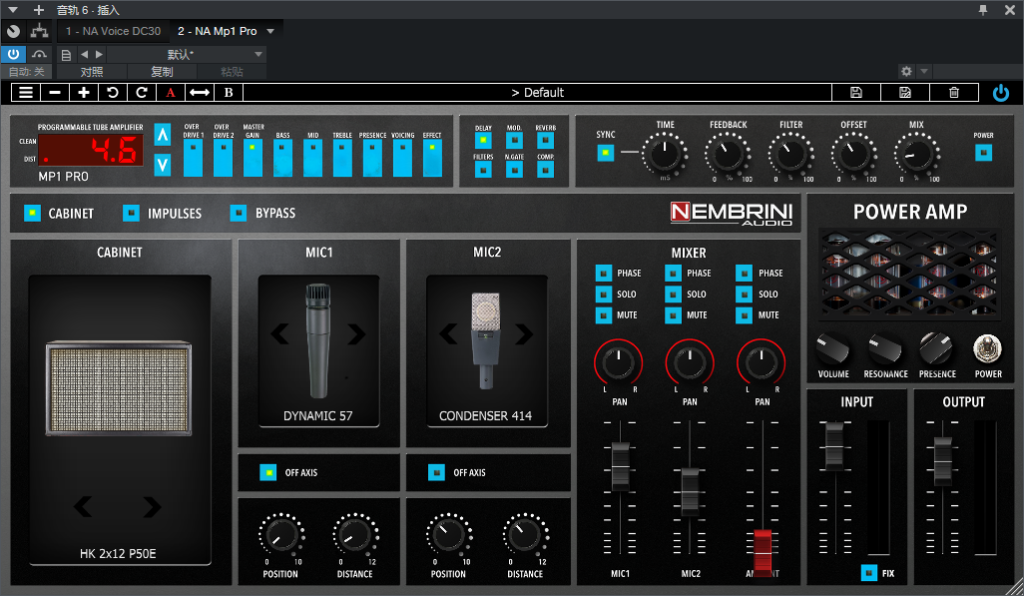
Task: Toggle SOLO on the MIC2 mixer channel
Action: (673, 294)
